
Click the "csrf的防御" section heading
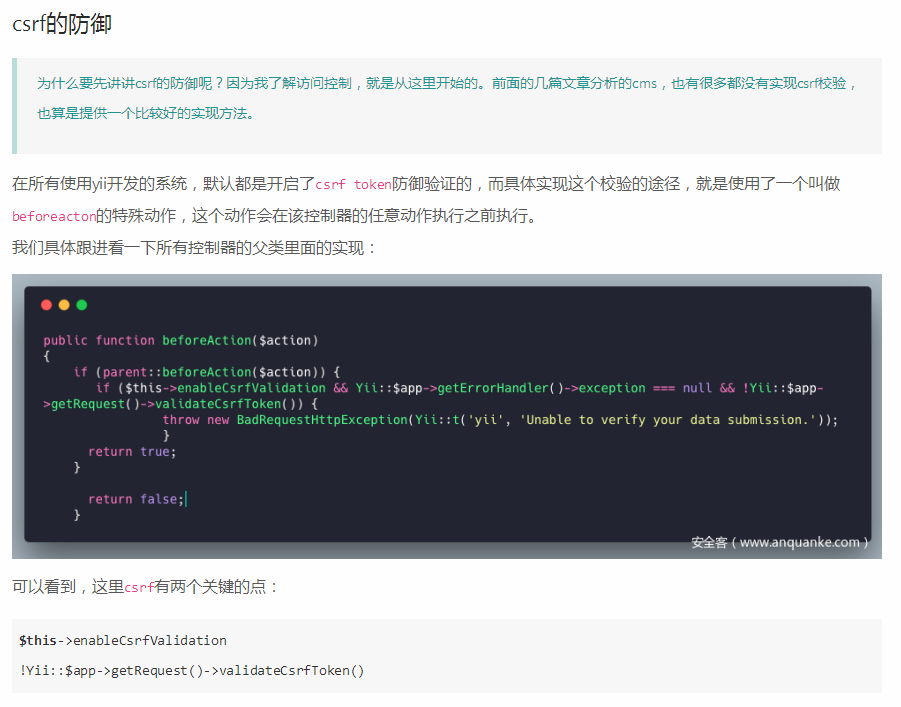(62, 24)
